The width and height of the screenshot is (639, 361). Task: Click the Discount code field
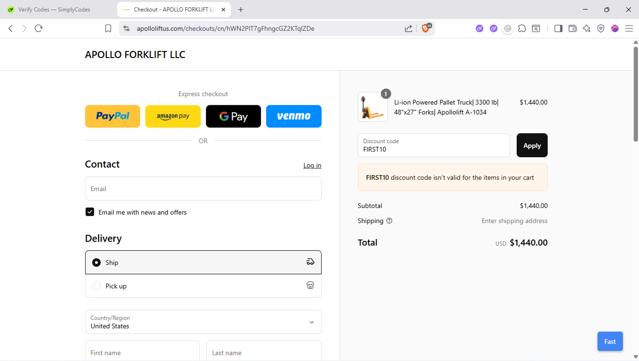point(434,145)
